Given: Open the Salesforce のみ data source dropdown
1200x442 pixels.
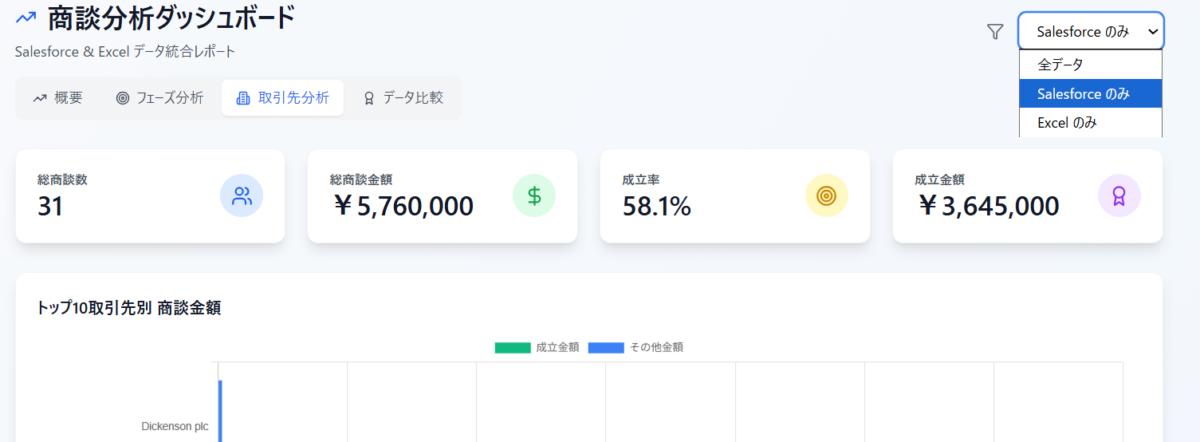Looking at the screenshot, I should (1091, 31).
